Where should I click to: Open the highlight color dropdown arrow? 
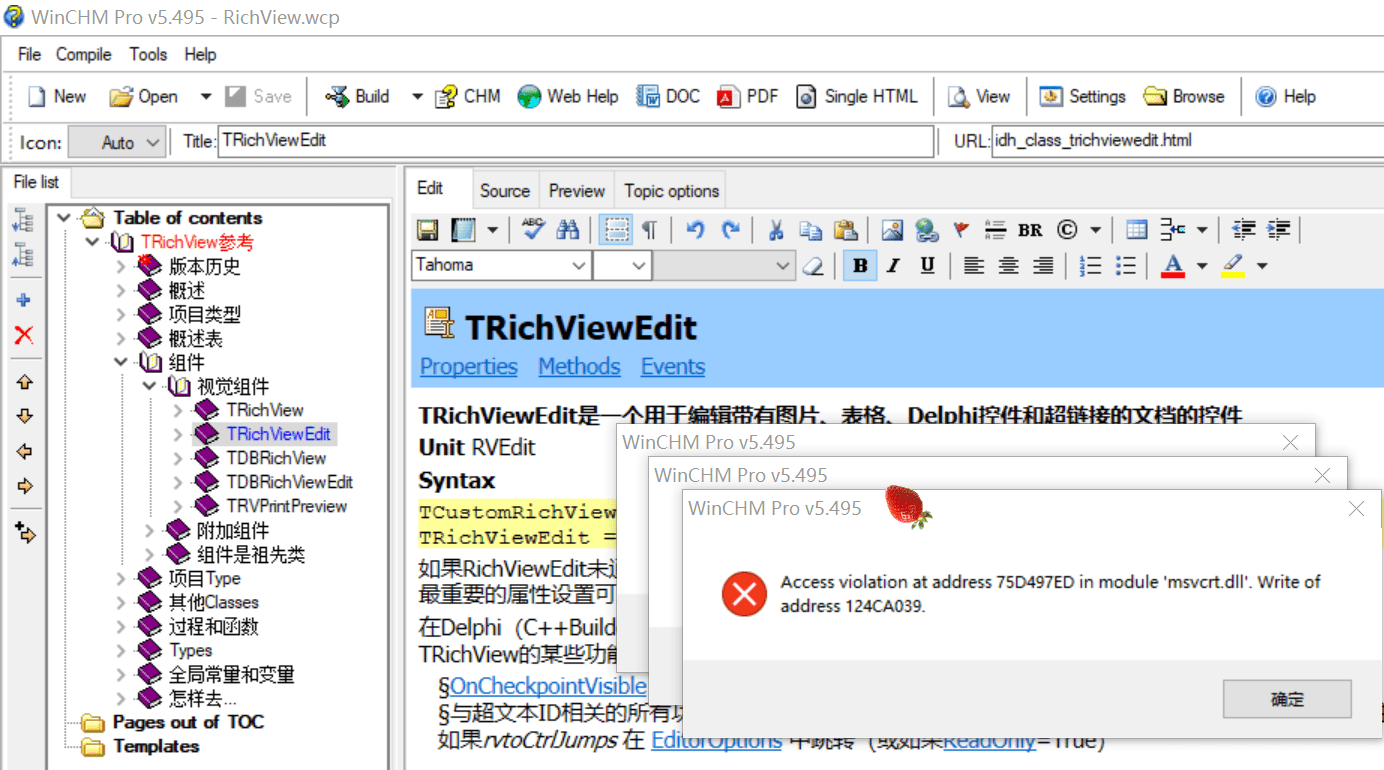(x=1262, y=265)
